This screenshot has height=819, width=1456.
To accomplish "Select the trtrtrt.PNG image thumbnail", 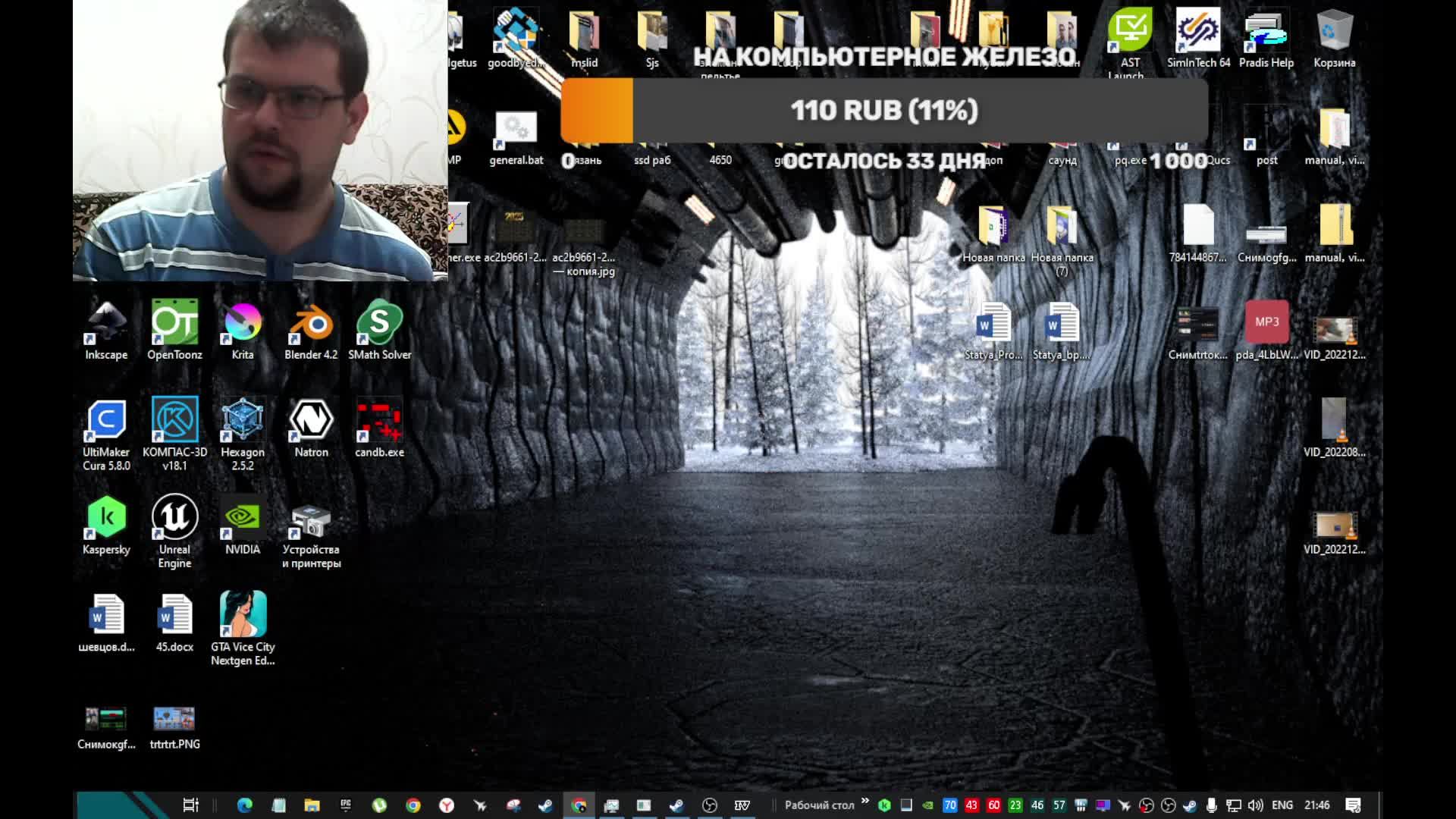I will pyautogui.click(x=174, y=719).
